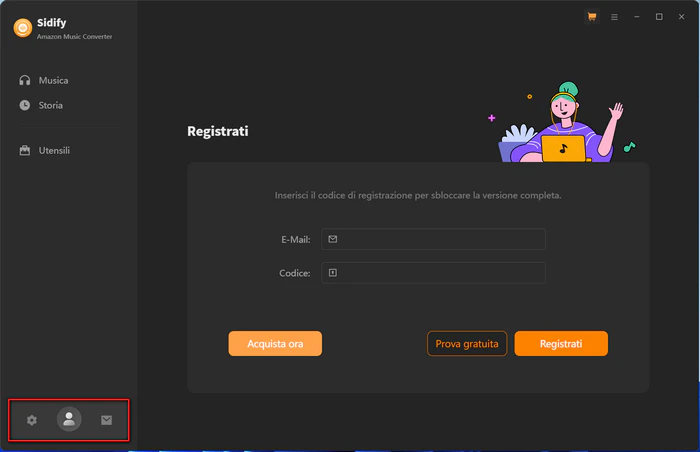Minimize the Sidify window
The image size is (700, 452).
point(637,17)
